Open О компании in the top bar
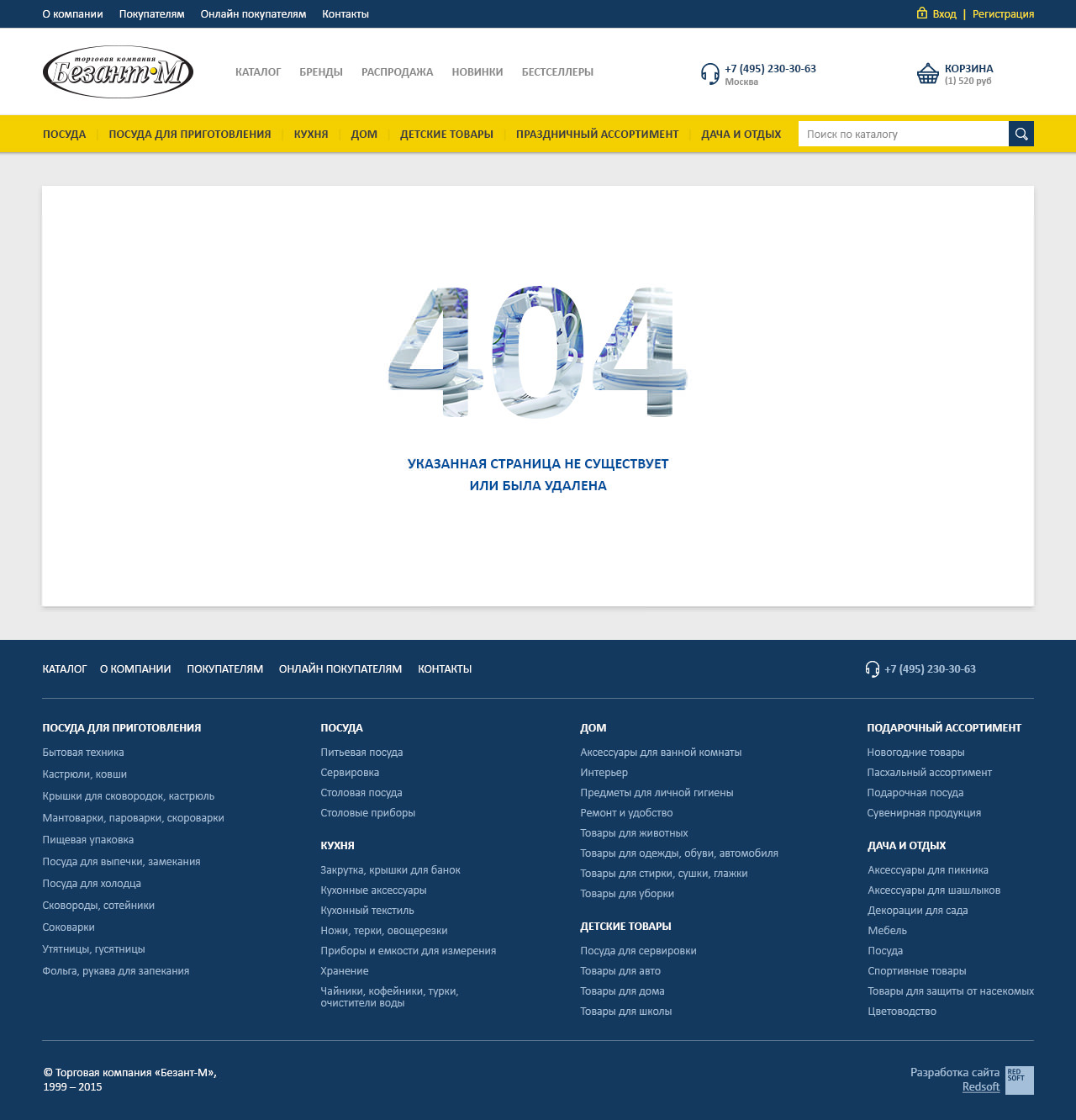This screenshot has height=1120, width=1076. tap(72, 14)
